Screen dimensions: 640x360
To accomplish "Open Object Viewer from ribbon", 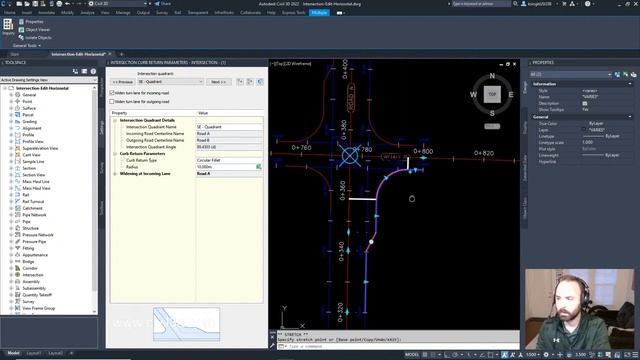I will [x=35, y=29].
